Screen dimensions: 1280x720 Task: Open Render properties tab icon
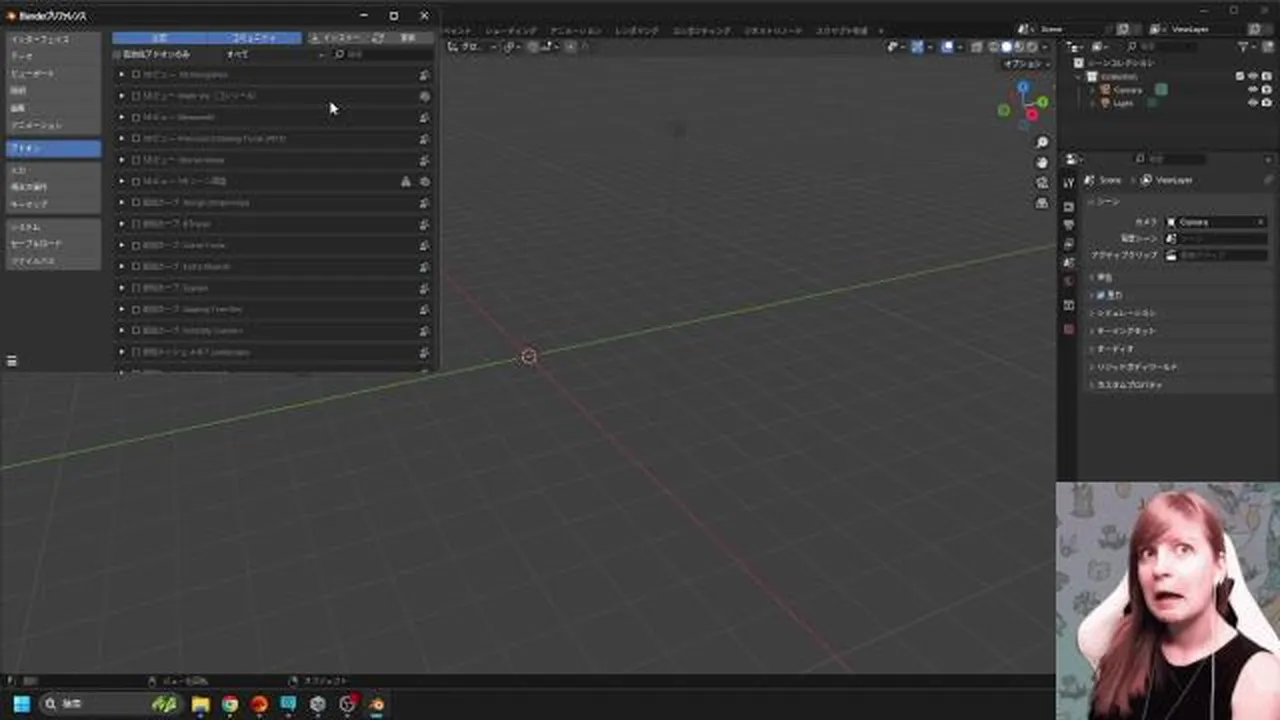[1068, 207]
